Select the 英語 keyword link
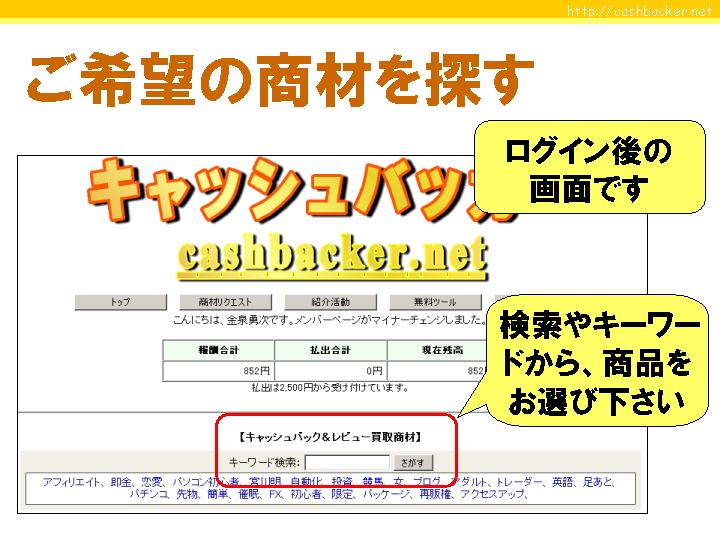 tap(562, 482)
